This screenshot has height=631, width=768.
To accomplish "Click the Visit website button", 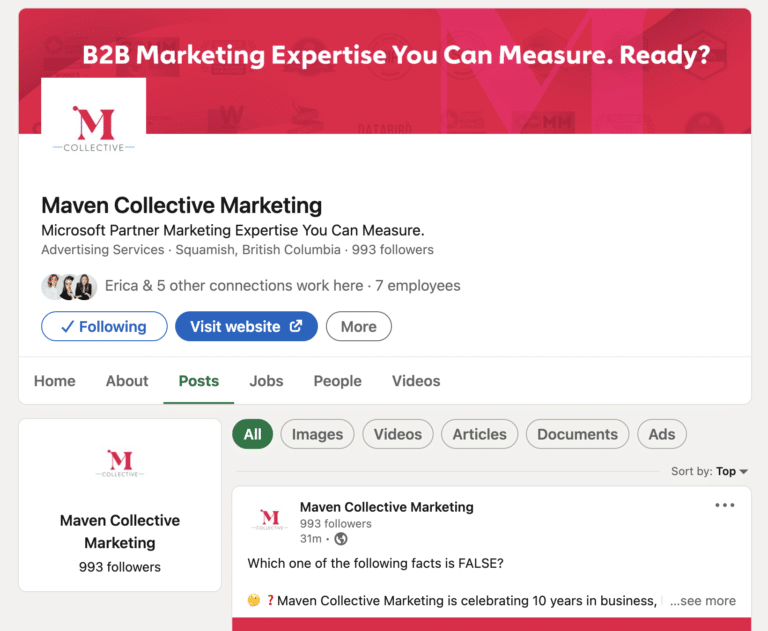I will coord(246,326).
